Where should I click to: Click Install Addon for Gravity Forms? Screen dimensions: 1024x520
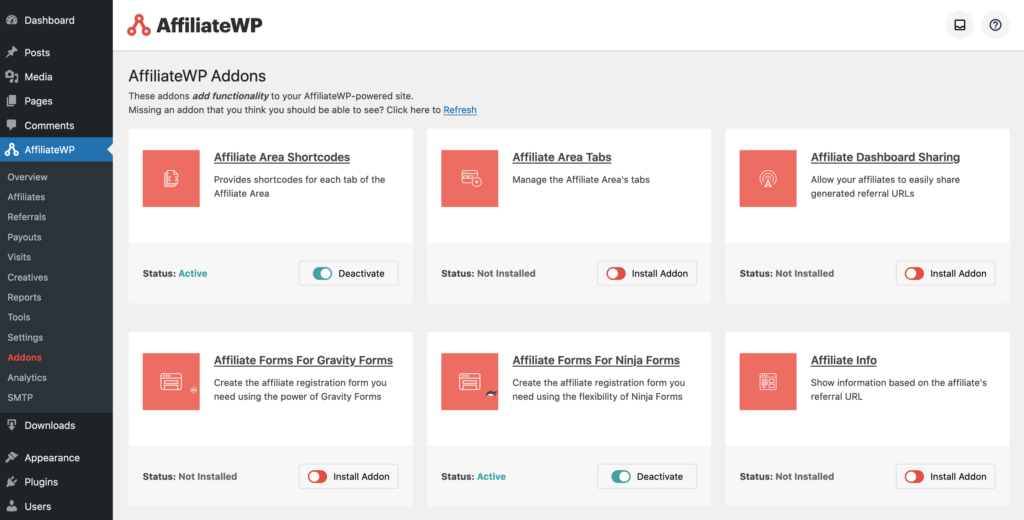pos(349,477)
